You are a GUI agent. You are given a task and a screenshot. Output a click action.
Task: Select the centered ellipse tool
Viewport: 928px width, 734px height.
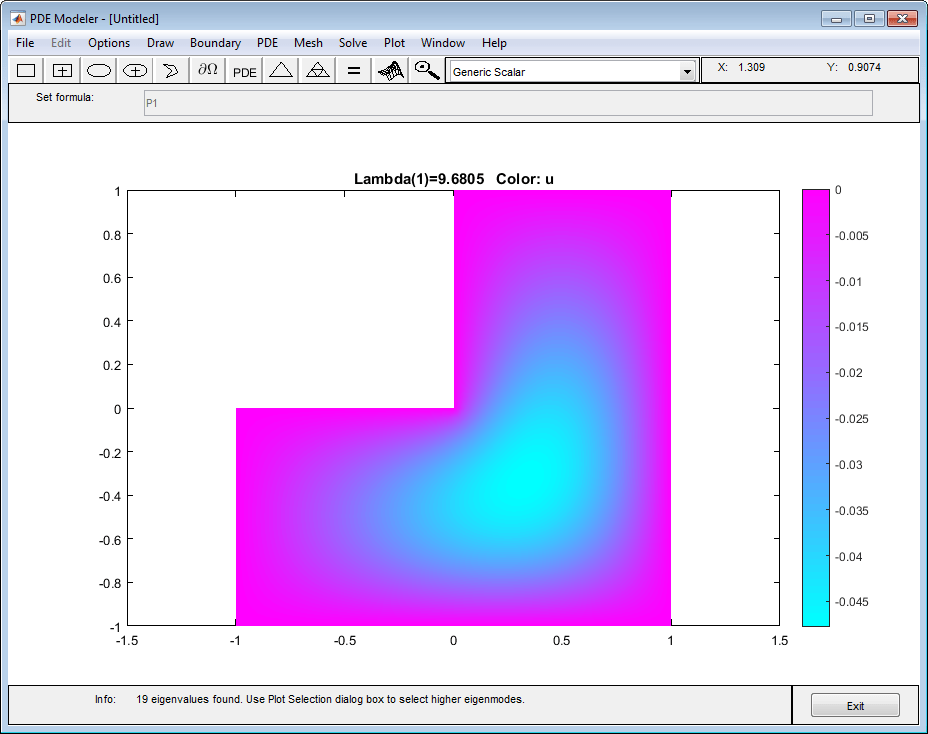click(135, 70)
